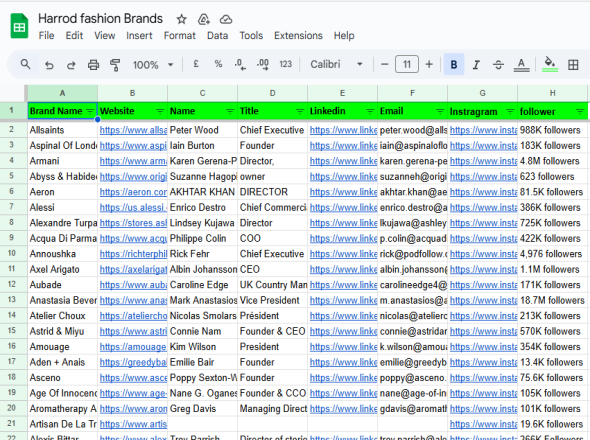
Task: Redo the last action
Action: point(71,65)
